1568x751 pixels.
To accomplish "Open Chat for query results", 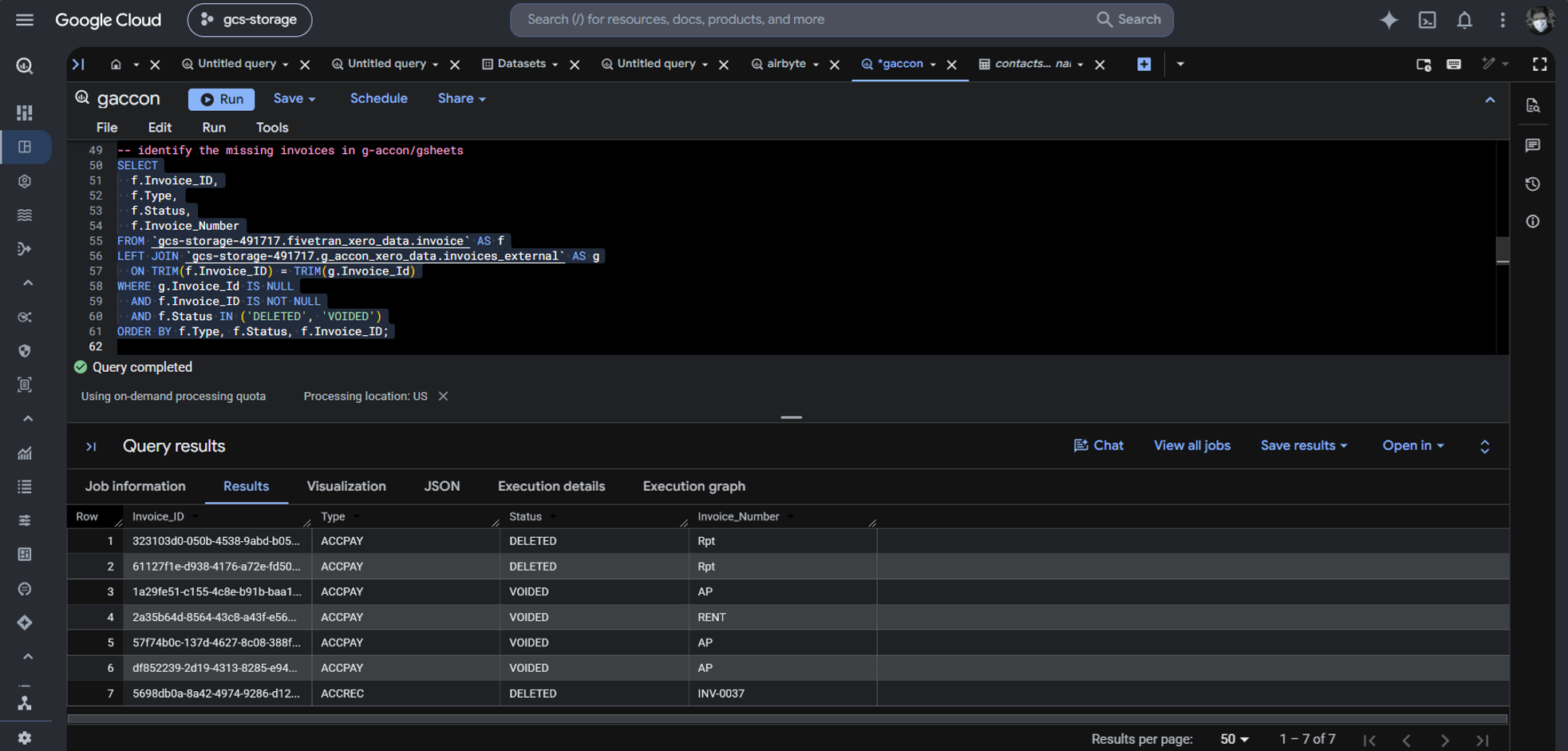I will (1099, 445).
